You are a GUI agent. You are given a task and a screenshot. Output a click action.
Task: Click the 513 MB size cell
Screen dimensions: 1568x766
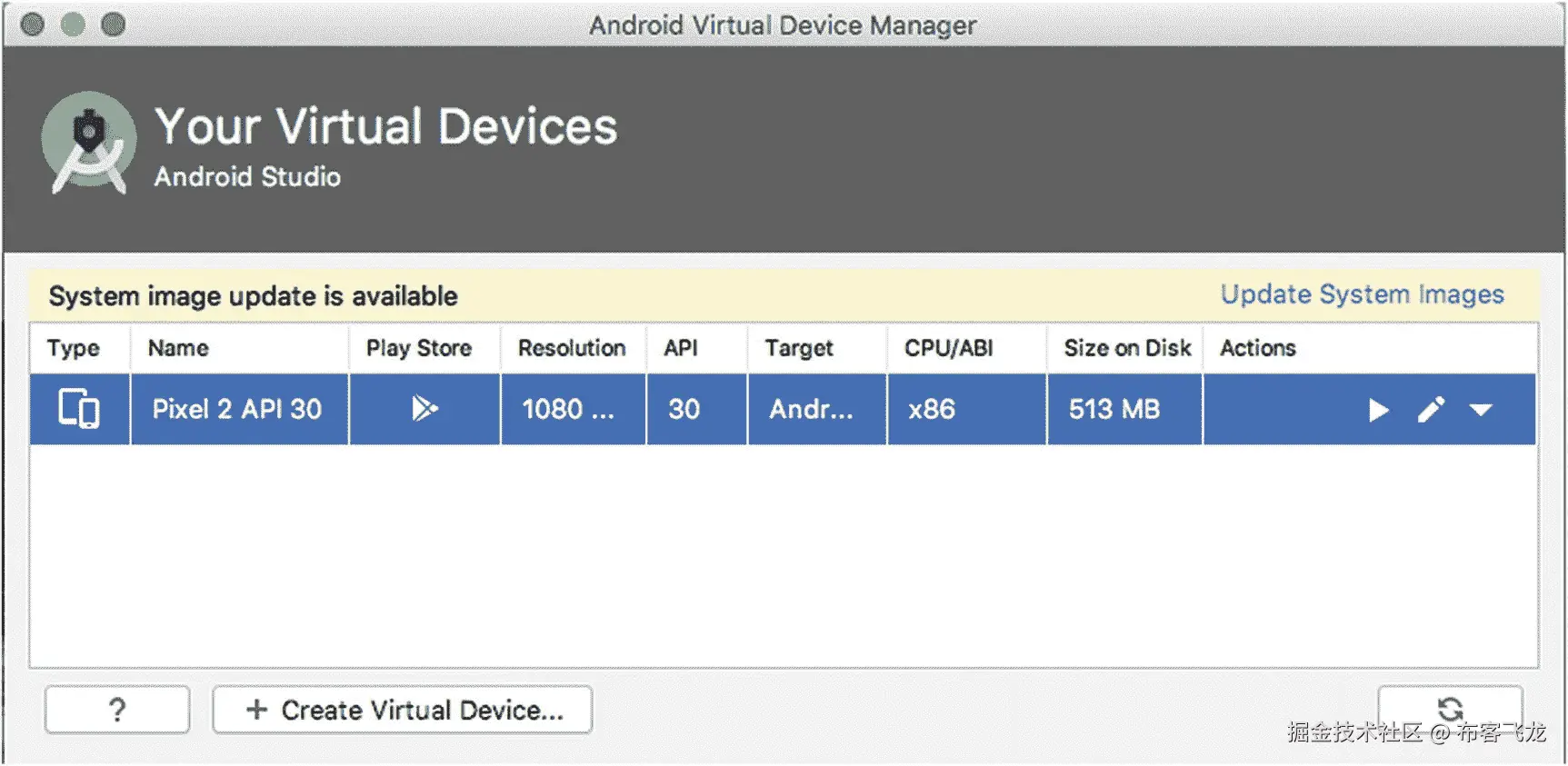point(1114,409)
